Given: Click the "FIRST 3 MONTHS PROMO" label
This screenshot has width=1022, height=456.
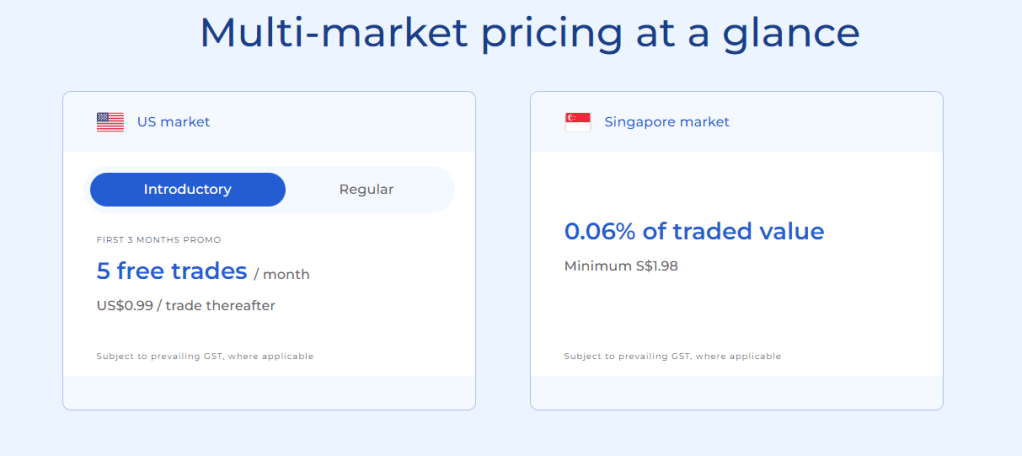Looking at the screenshot, I should (158, 240).
